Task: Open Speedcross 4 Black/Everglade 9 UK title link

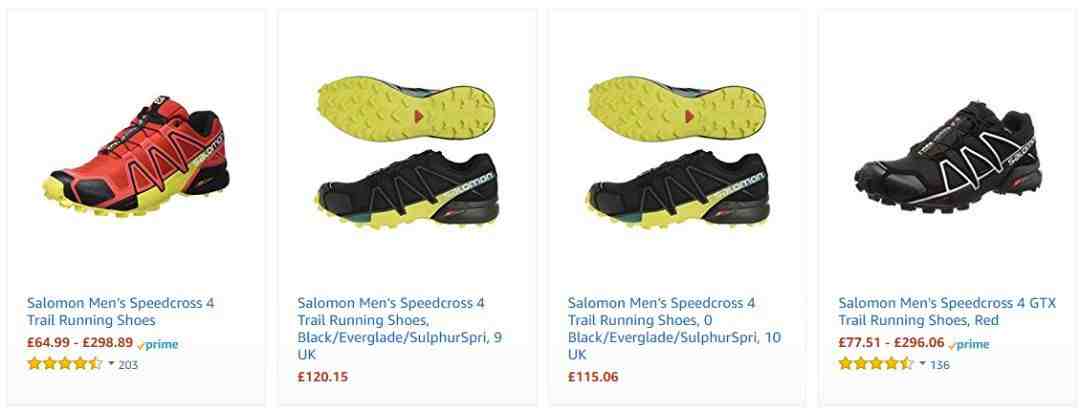Action: pyautogui.click(x=400, y=329)
